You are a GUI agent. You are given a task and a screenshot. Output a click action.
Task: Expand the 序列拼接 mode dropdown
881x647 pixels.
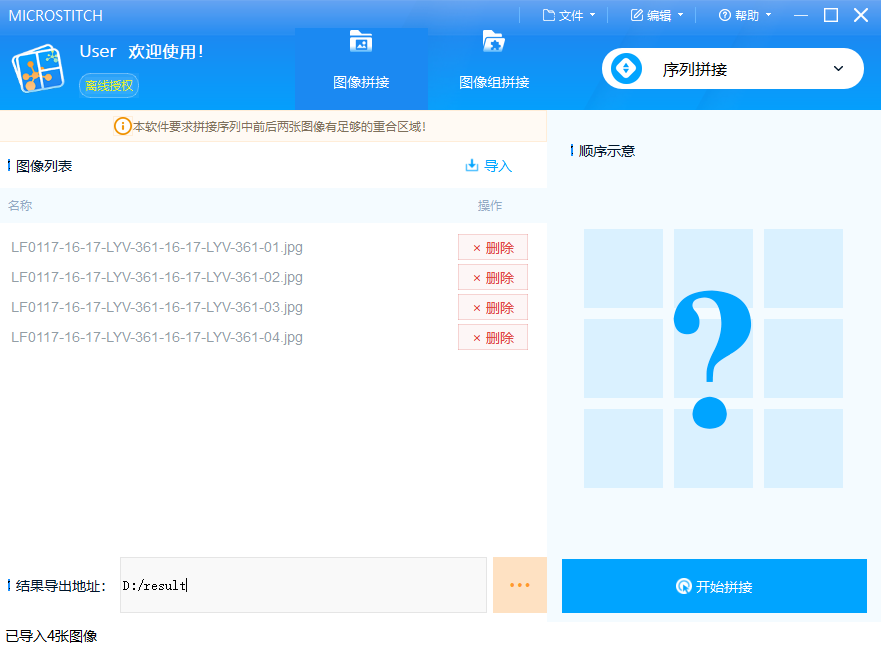click(x=838, y=69)
